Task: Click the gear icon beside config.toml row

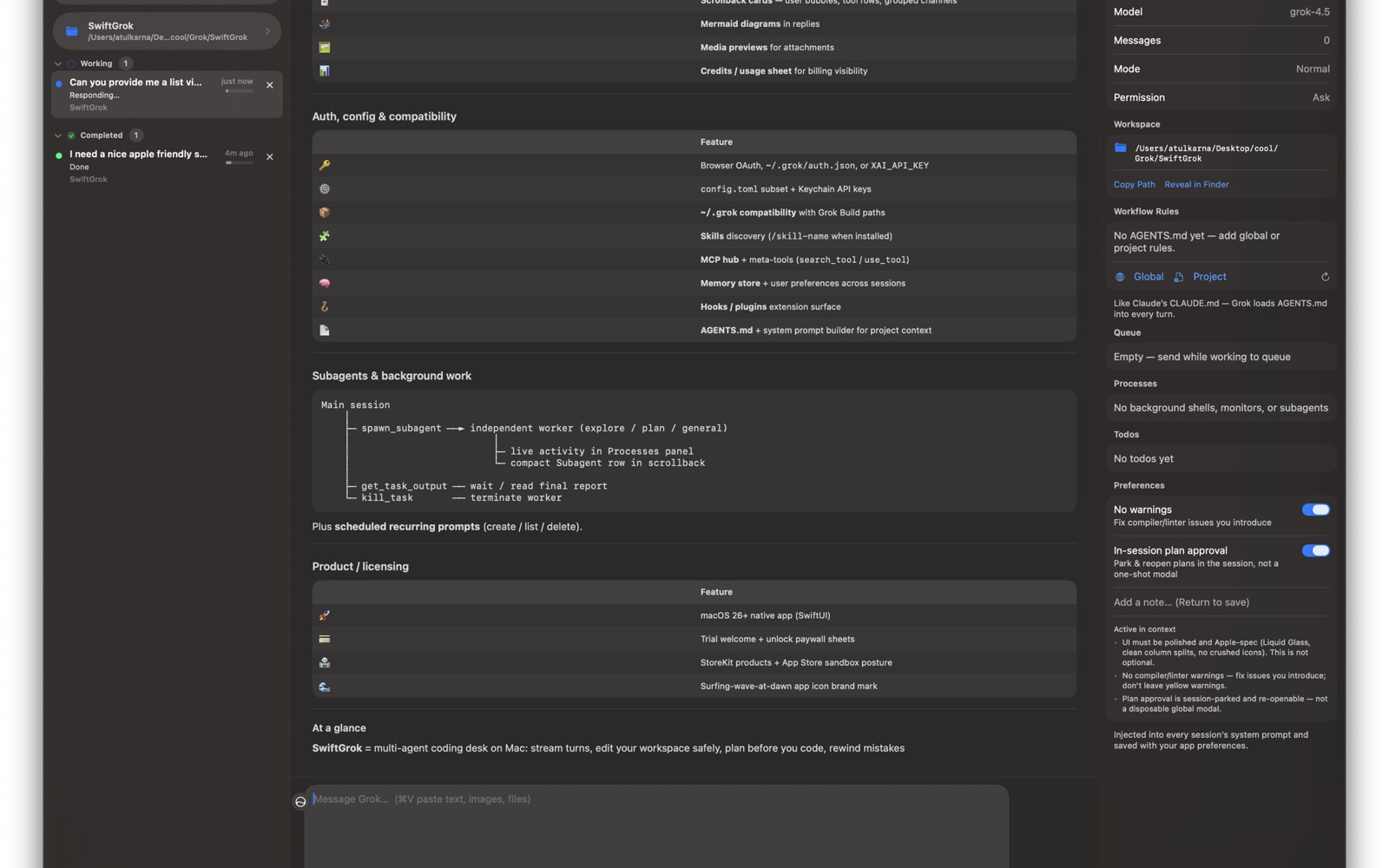Action: [x=325, y=188]
